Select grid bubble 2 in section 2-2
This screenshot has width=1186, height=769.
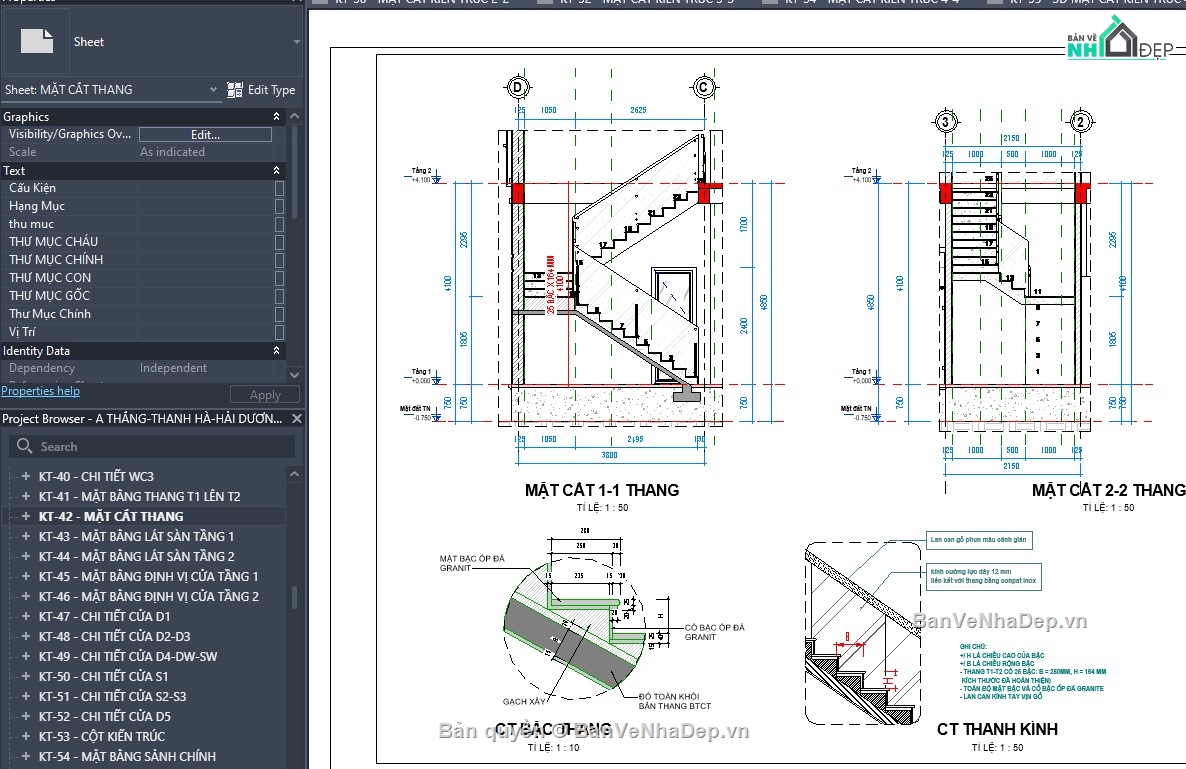click(x=1080, y=121)
